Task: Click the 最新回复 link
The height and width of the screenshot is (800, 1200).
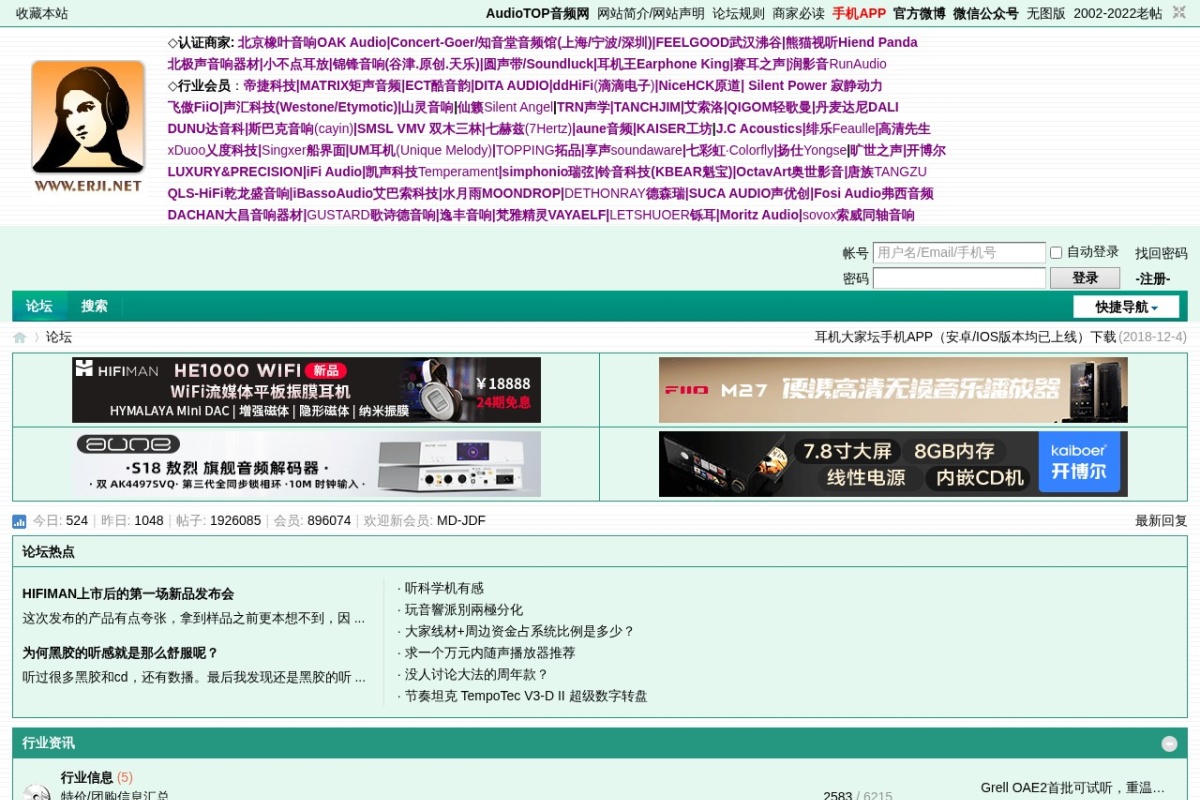Action: pyautogui.click(x=1161, y=521)
